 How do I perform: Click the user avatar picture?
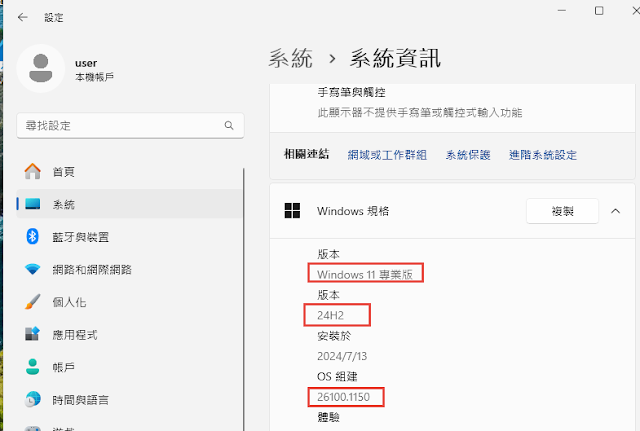pyautogui.click(x=40, y=68)
